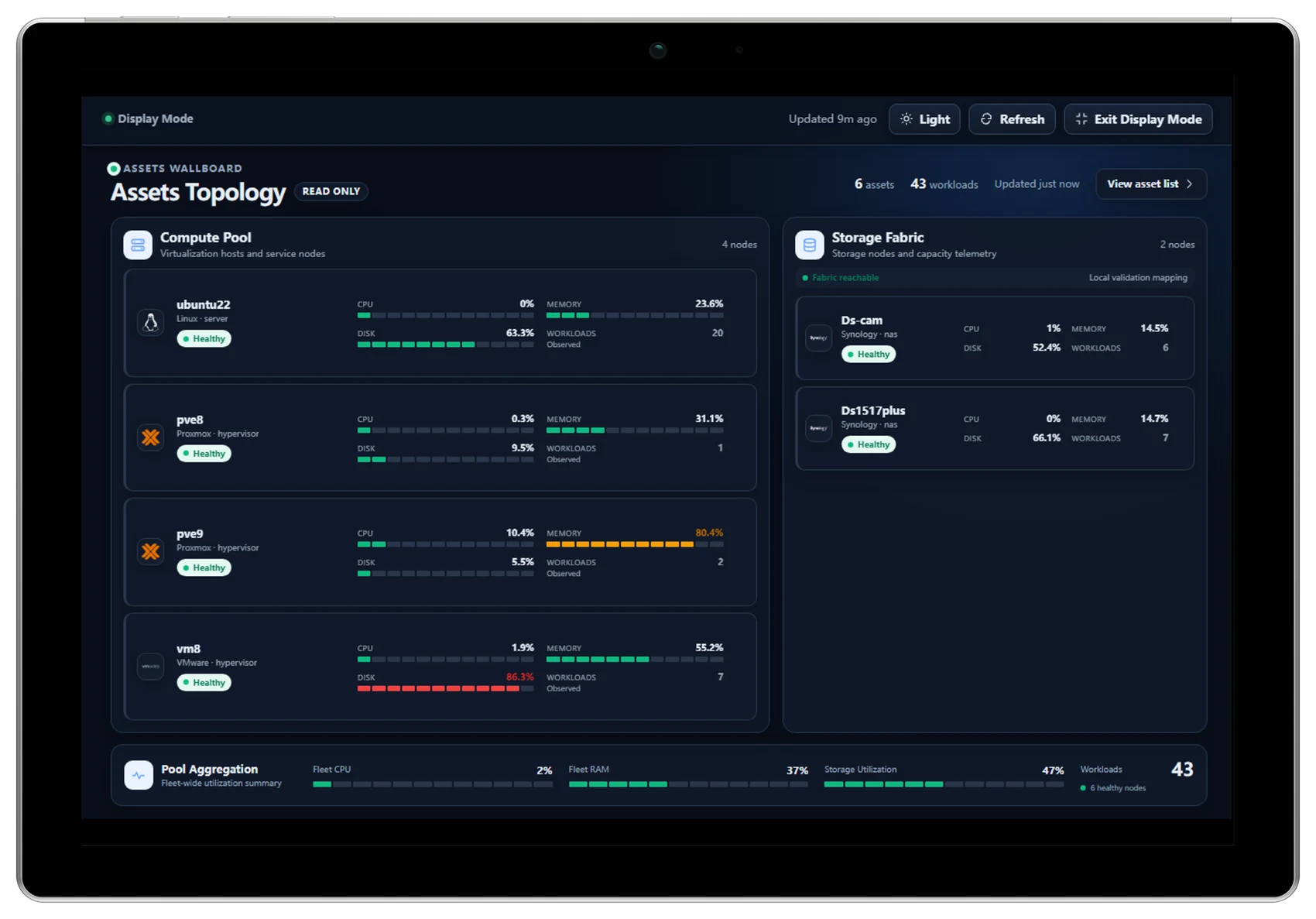Click the ubuntu22 Linux penguin icon
Viewport: 1316px width, 919px height.
(151, 322)
